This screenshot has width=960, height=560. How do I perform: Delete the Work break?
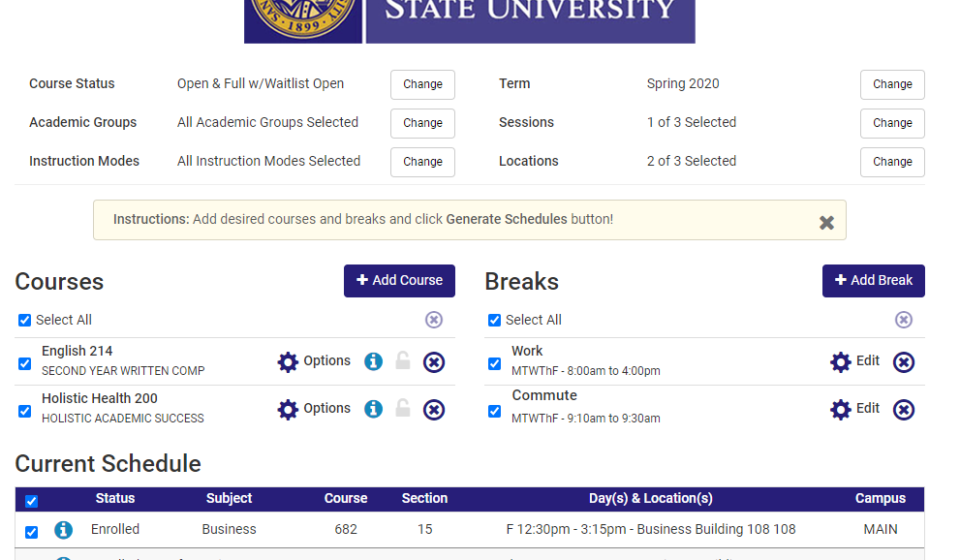click(x=904, y=362)
